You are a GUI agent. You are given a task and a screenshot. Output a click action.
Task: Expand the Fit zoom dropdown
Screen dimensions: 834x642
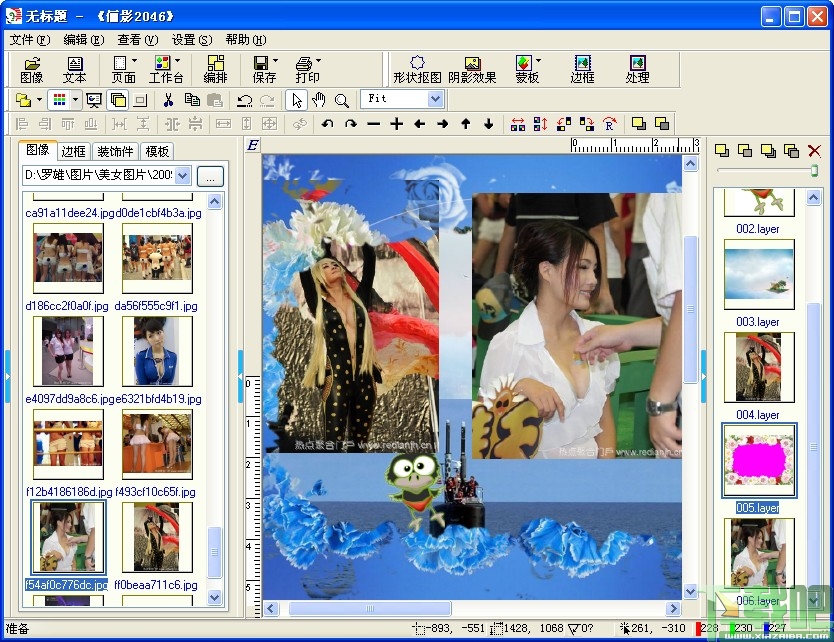[435, 99]
